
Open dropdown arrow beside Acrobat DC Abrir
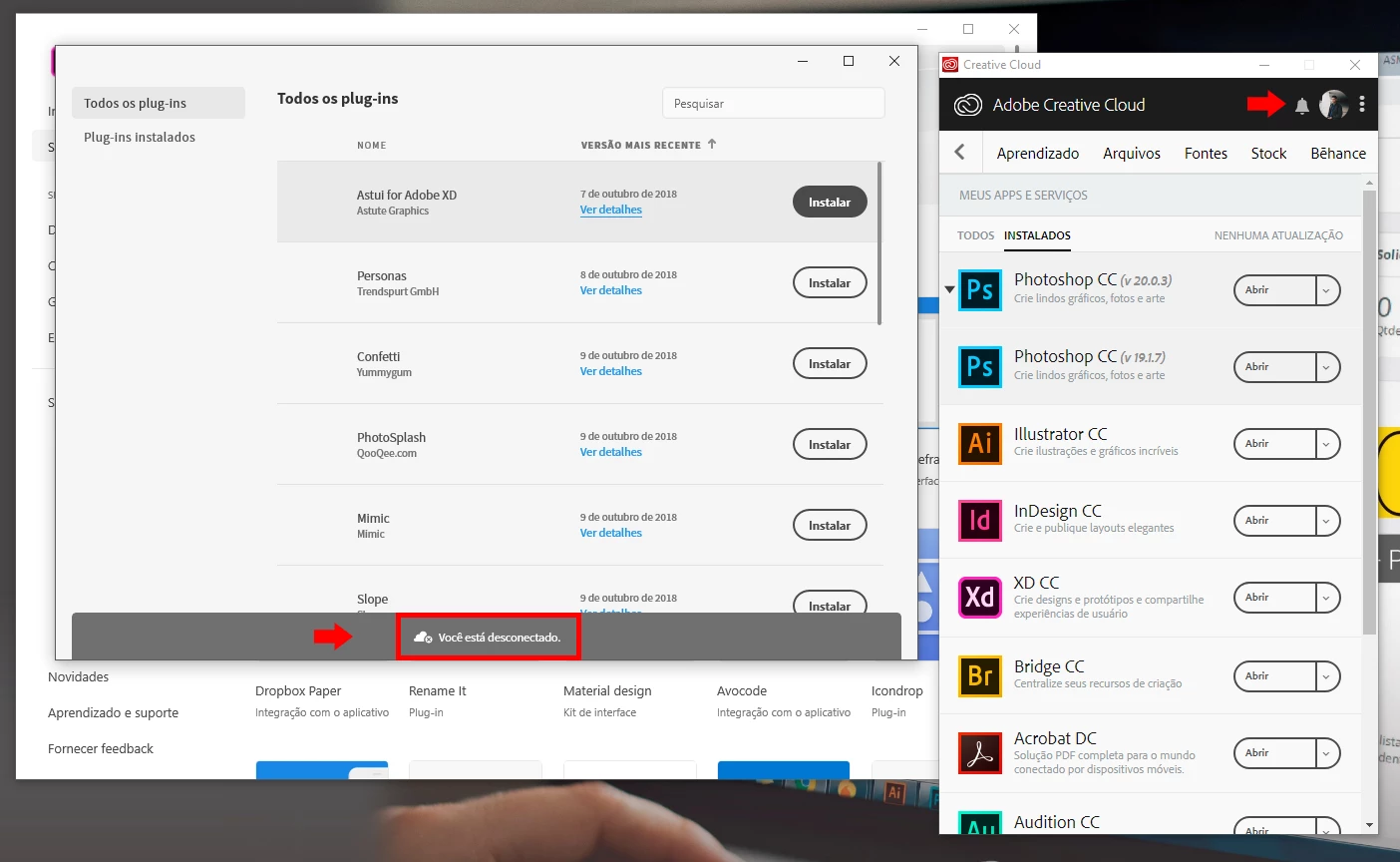click(x=1326, y=753)
